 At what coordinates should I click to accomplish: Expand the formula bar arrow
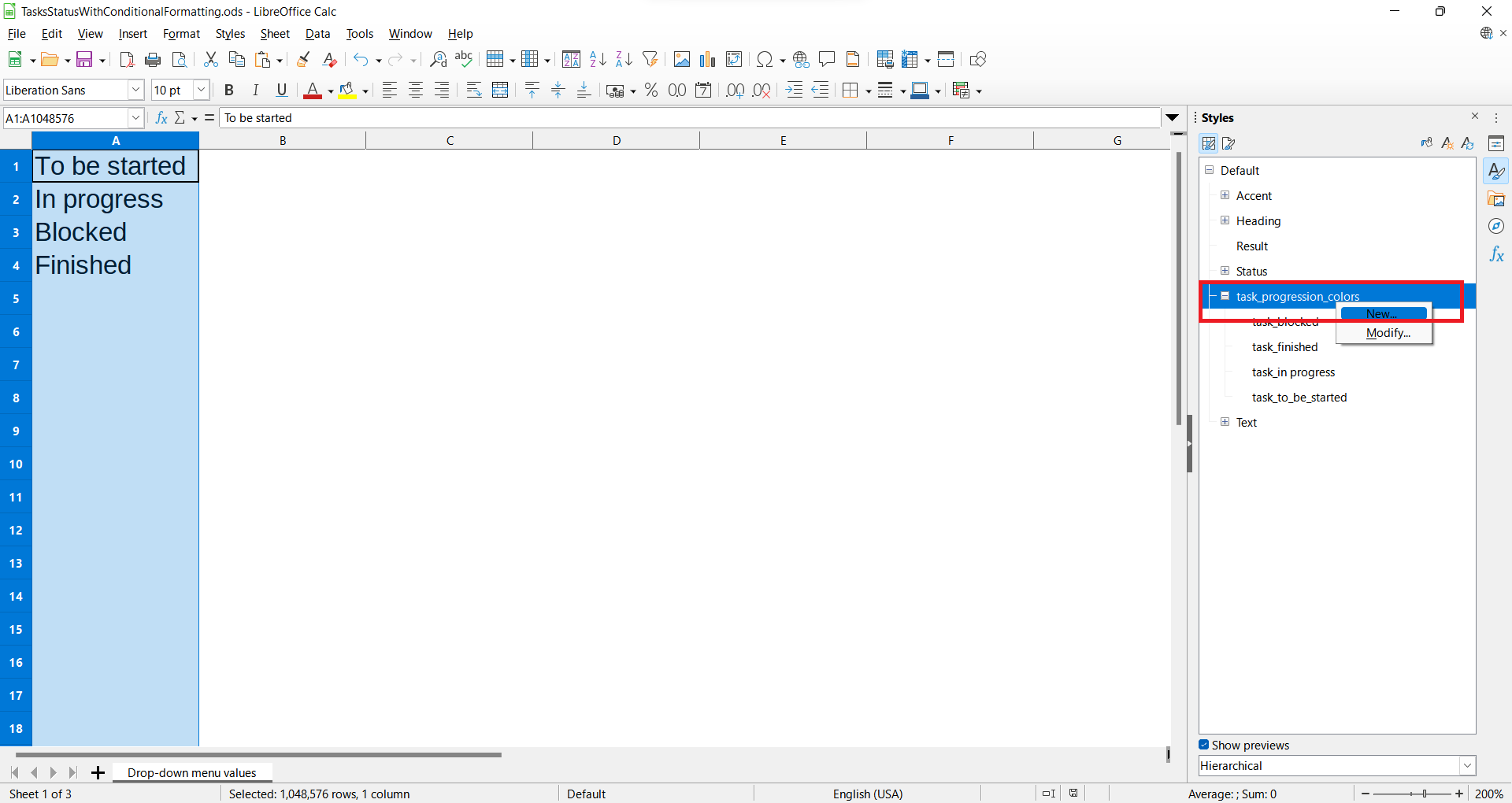(x=1173, y=118)
